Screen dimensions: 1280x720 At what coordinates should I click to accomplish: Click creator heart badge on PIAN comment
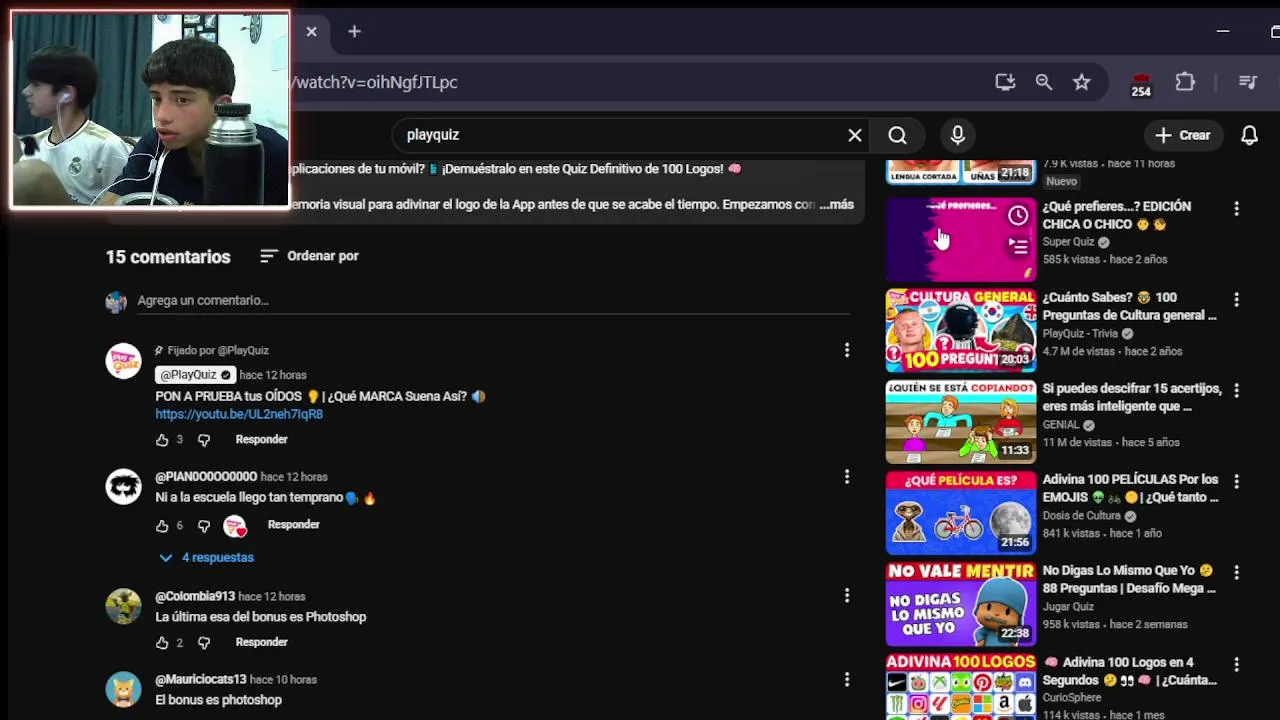click(x=235, y=526)
